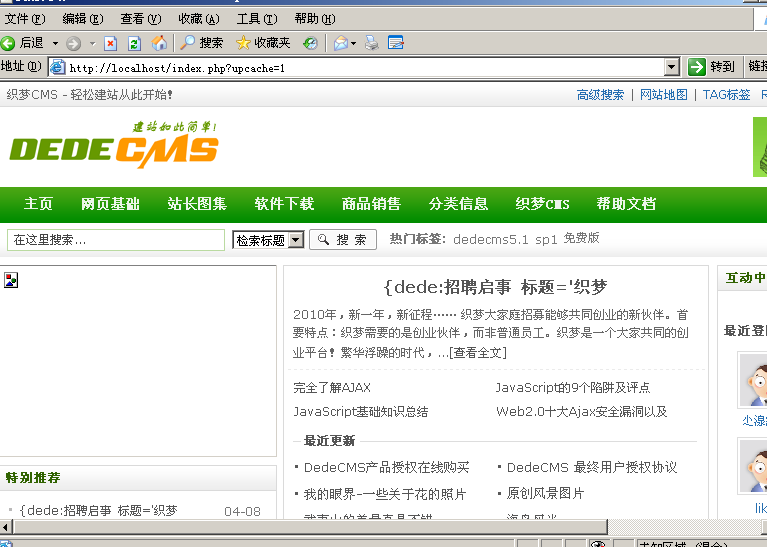
Task: Open headline {dede:招聘启事 标题='织梦
Action: [496, 287]
